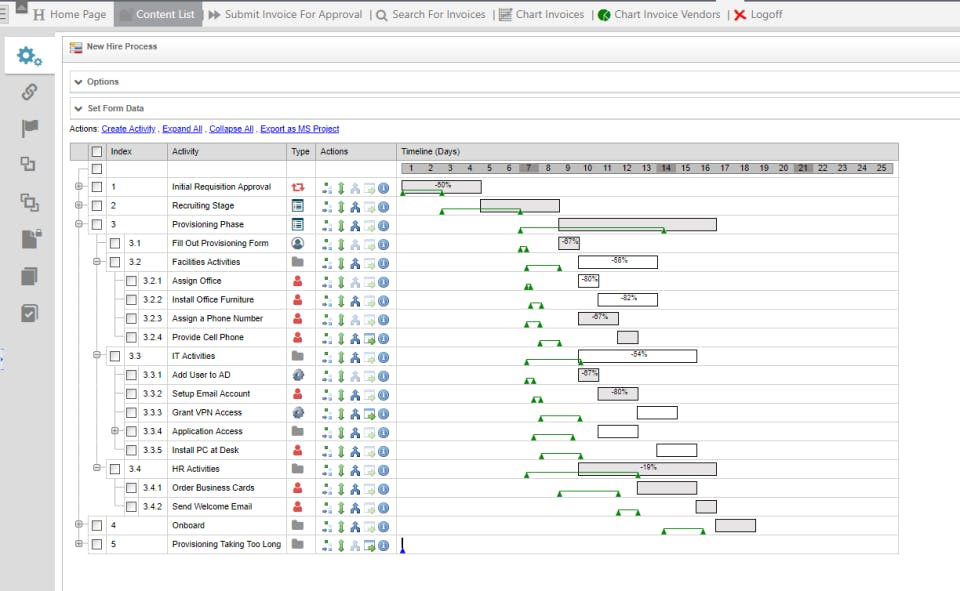
Task: Click the type icon for Add User to AD
Action: (297, 375)
